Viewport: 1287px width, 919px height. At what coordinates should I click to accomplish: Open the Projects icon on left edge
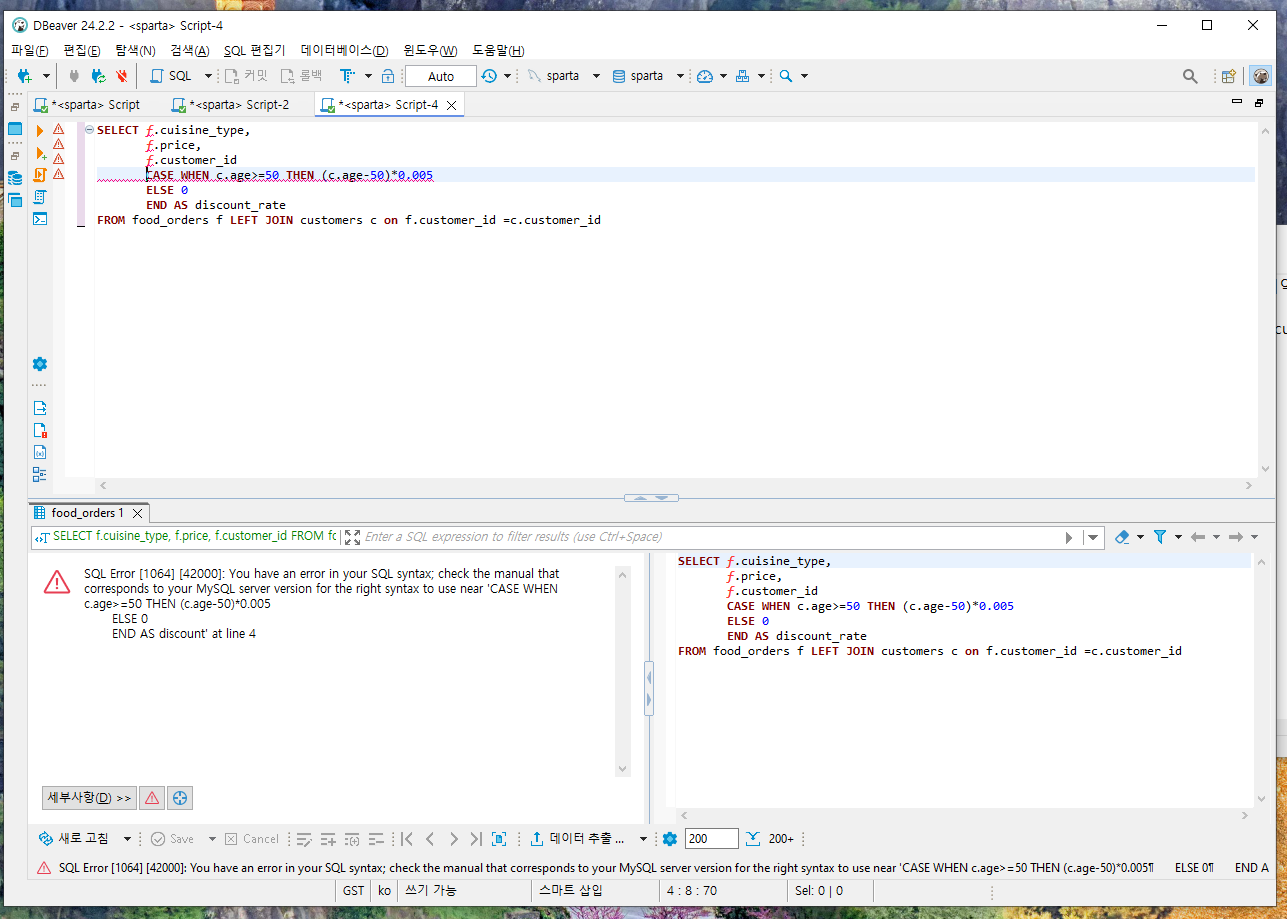[x=14, y=200]
